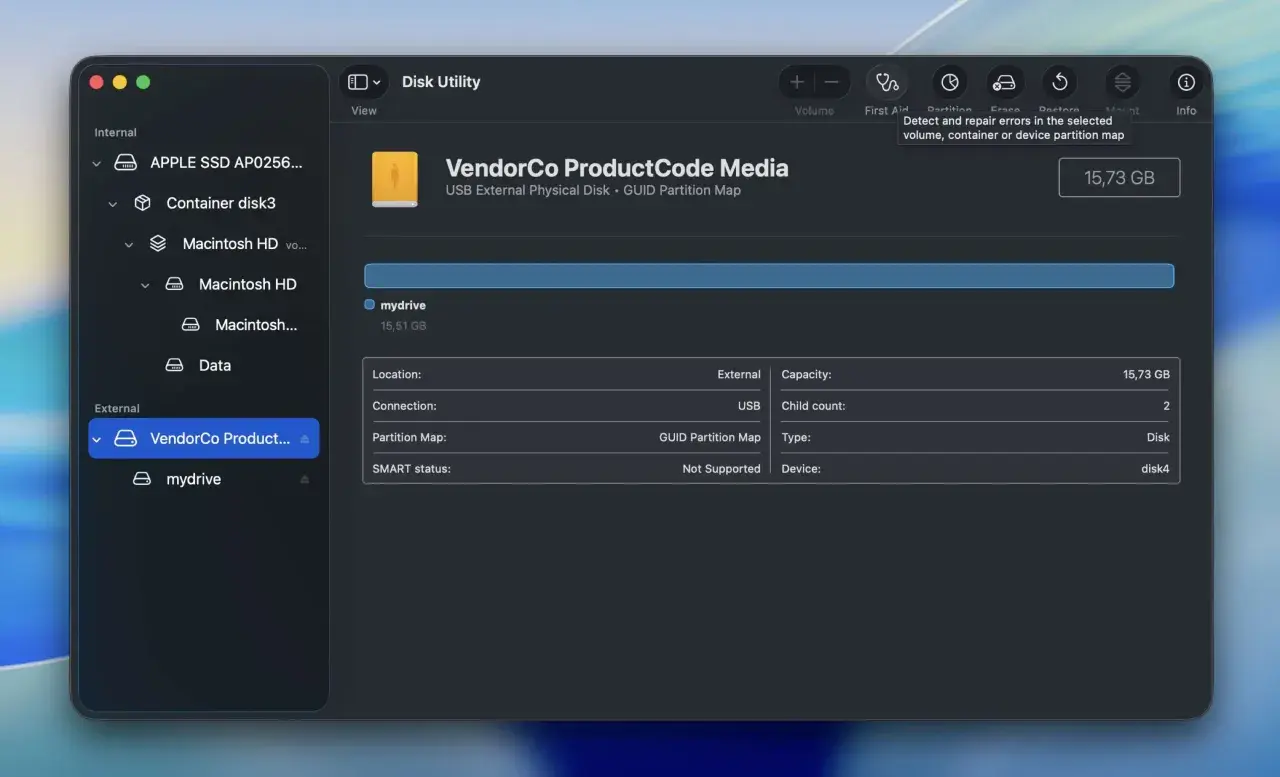Click the blue mydrive legend dot

click(x=370, y=305)
